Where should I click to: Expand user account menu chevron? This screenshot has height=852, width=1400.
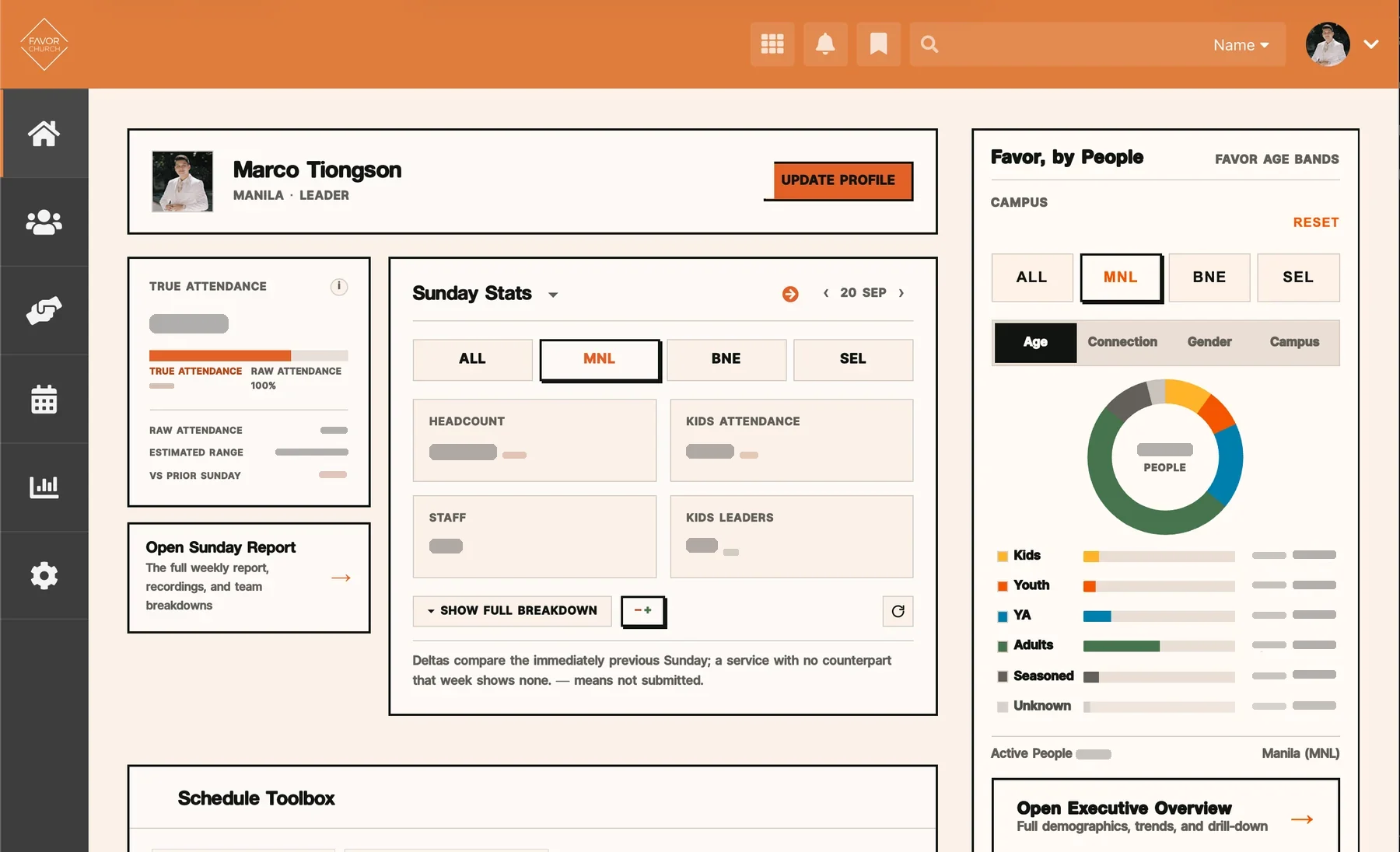(x=1371, y=44)
